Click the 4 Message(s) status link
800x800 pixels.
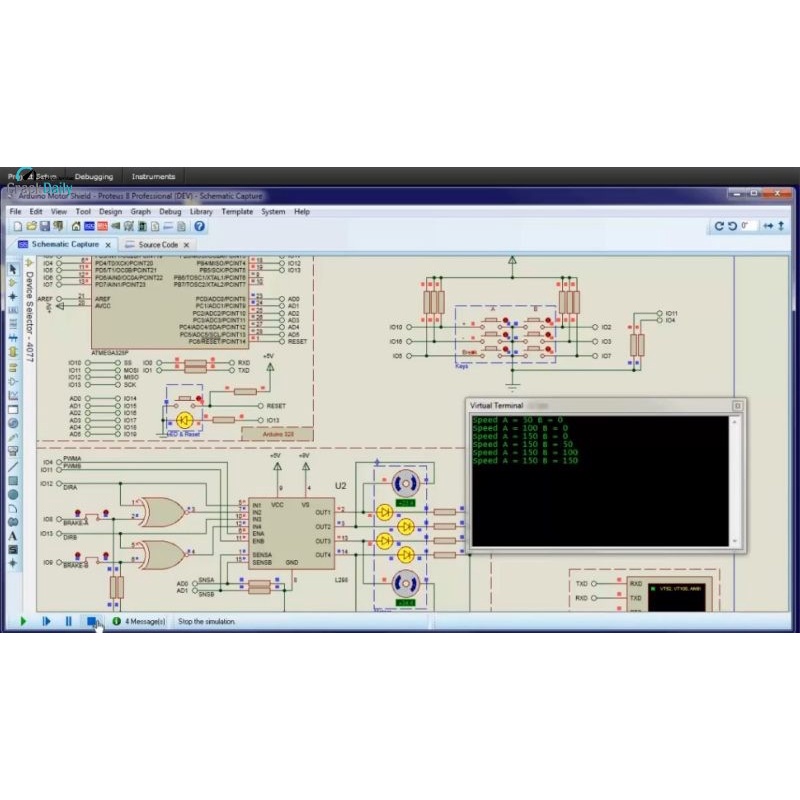coord(145,621)
